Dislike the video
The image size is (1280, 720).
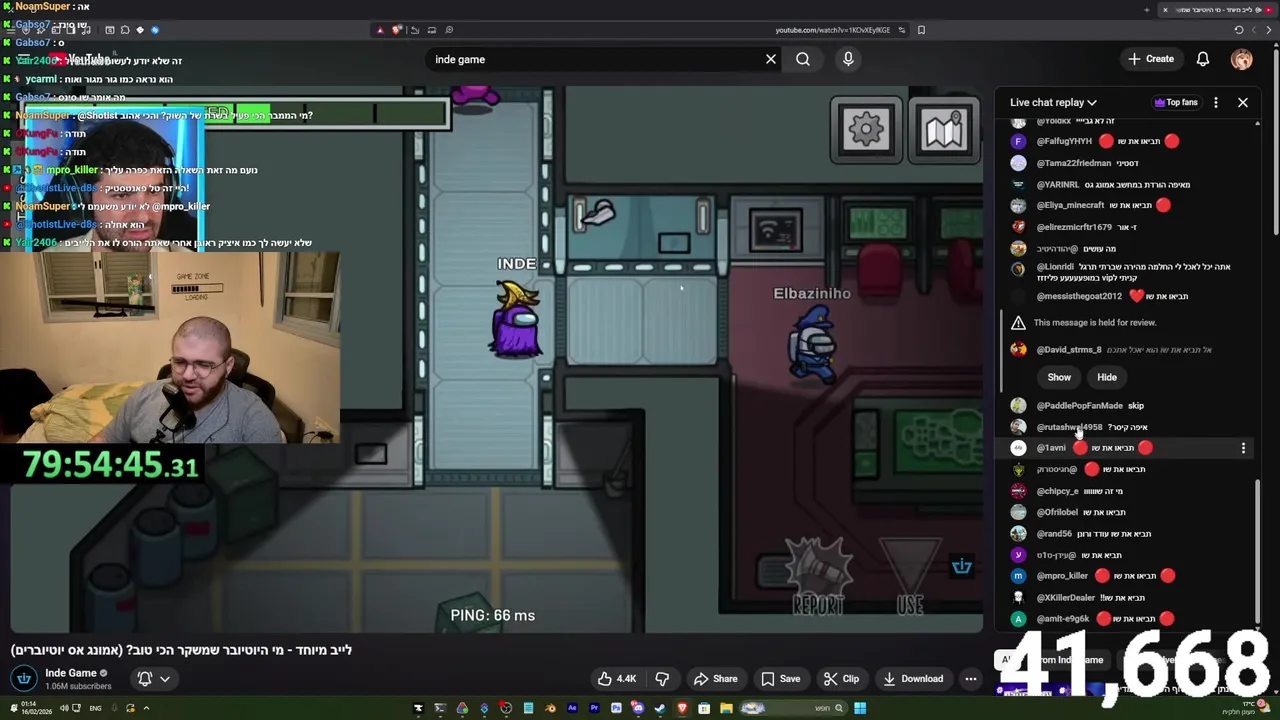click(x=662, y=679)
